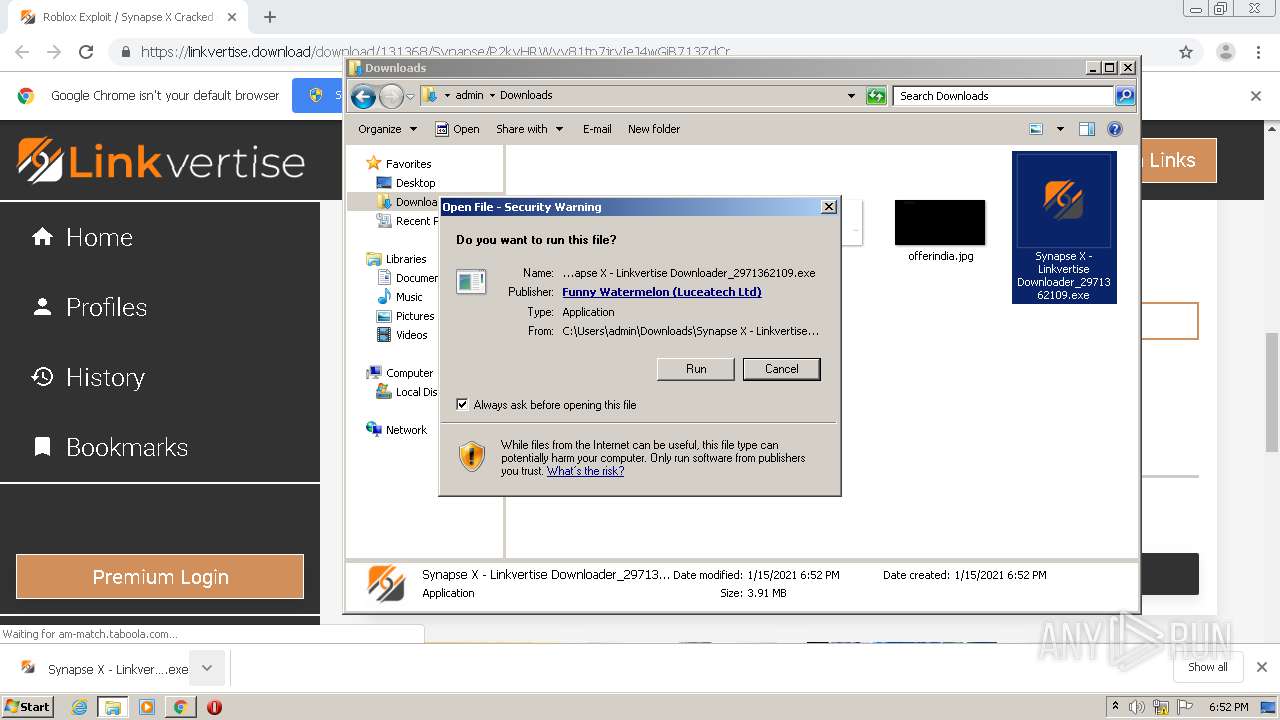Open the Windows Explorer taskbar icon

(113, 707)
